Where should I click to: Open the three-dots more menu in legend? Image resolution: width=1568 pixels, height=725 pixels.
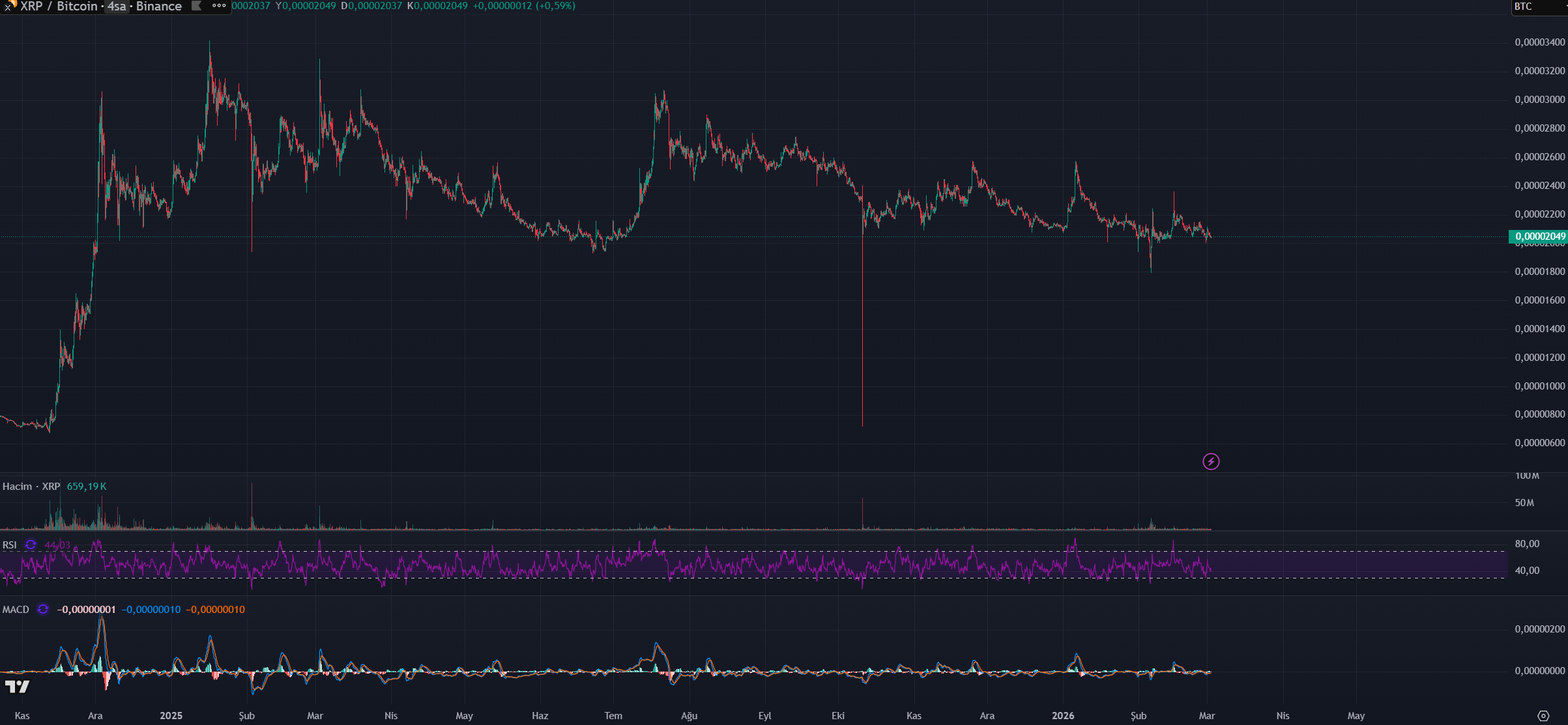tap(219, 6)
